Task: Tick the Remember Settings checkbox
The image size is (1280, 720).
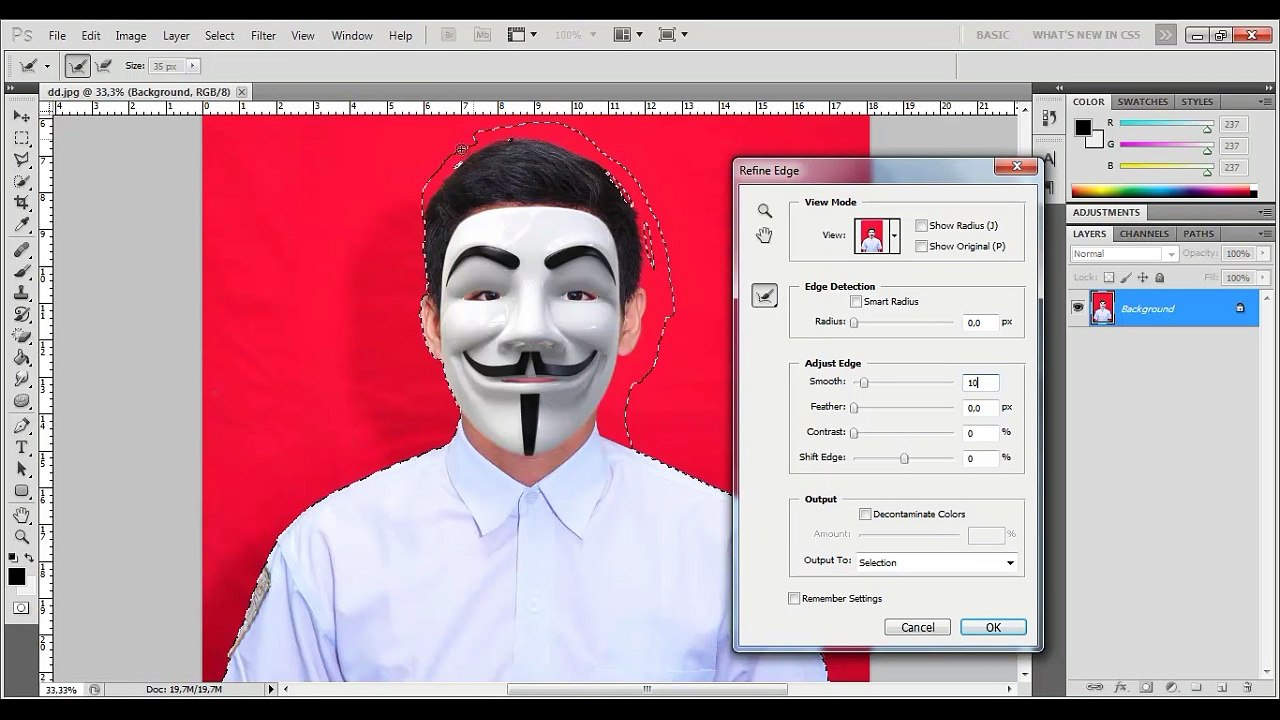Action: [x=794, y=598]
